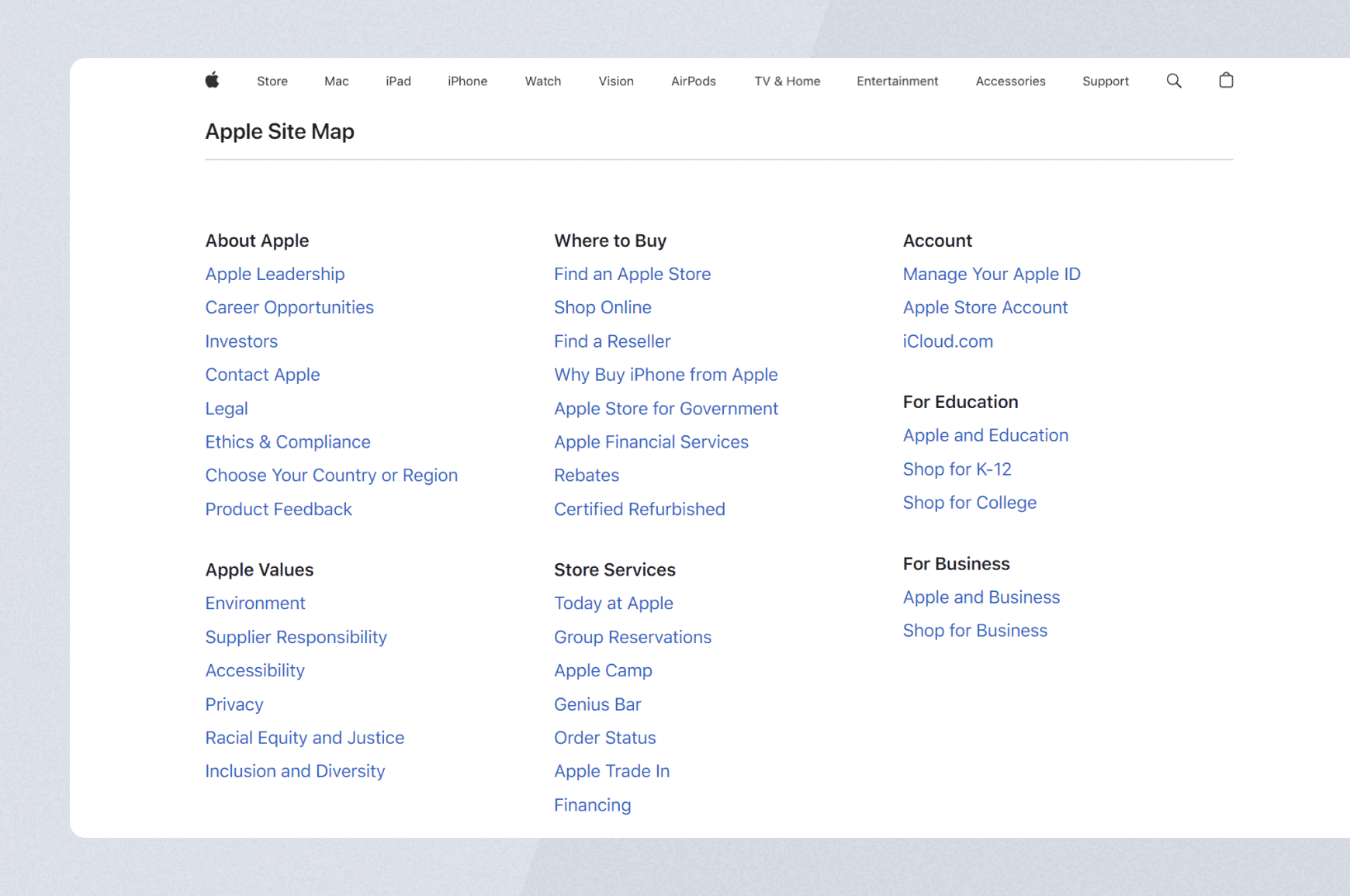Image resolution: width=1350 pixels, height=896 pixels.
Task: Click Choose Your Country or Region
Action: pyautogui.click(x=331, y=476)
